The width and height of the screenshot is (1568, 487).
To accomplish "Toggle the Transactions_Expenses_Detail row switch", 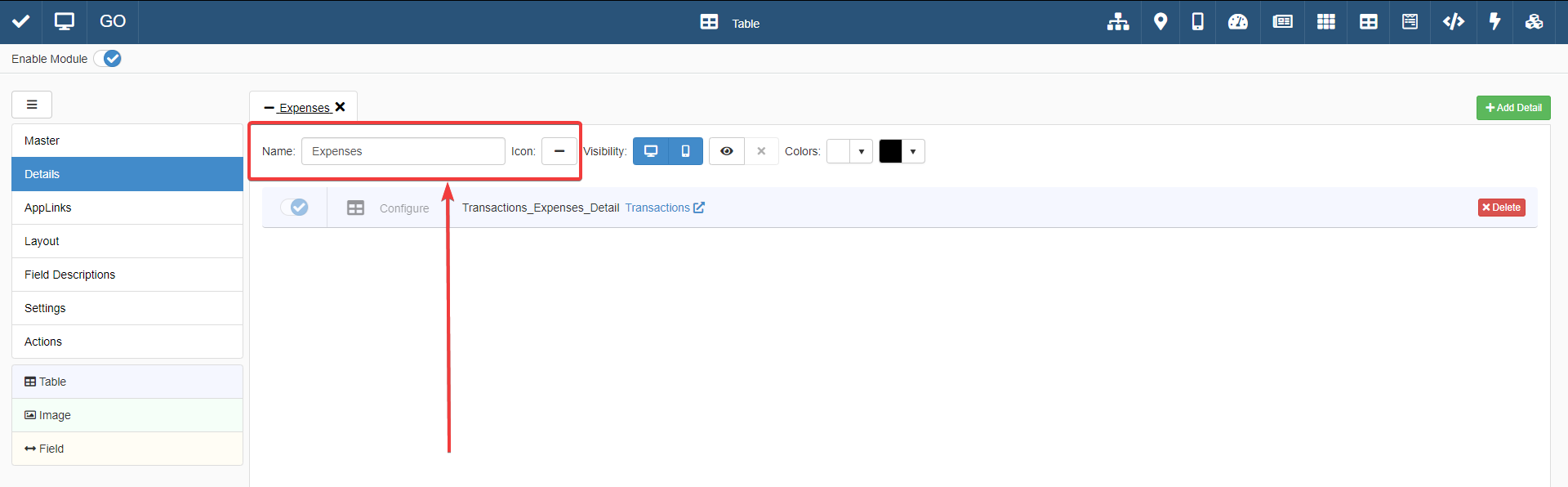I will click(x=294, y=208).
